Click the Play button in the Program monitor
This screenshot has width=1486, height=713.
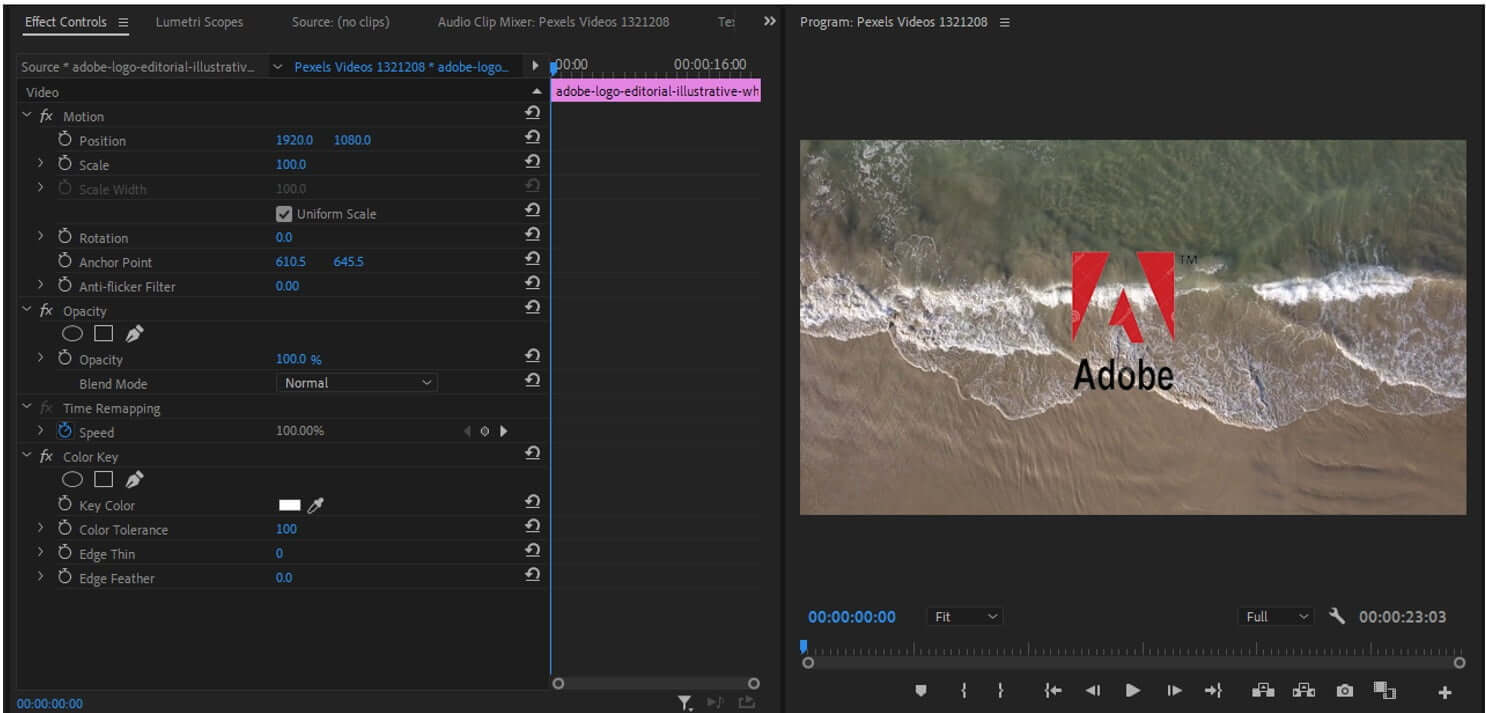1132,690
